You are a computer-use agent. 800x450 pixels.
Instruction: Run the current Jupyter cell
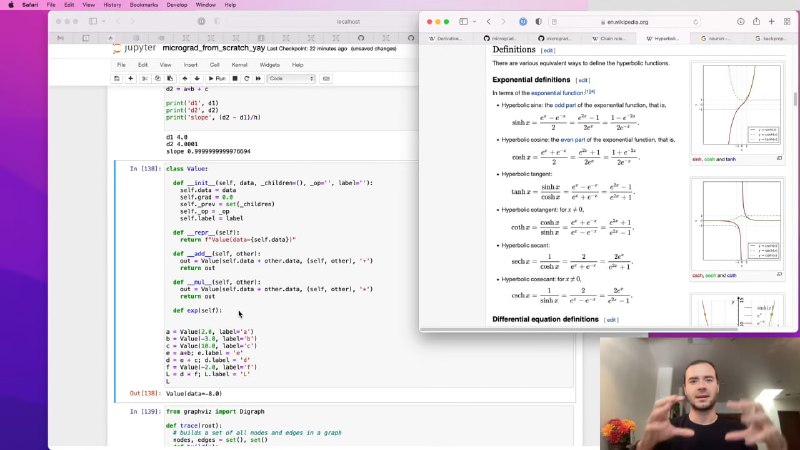pos(217,79)
